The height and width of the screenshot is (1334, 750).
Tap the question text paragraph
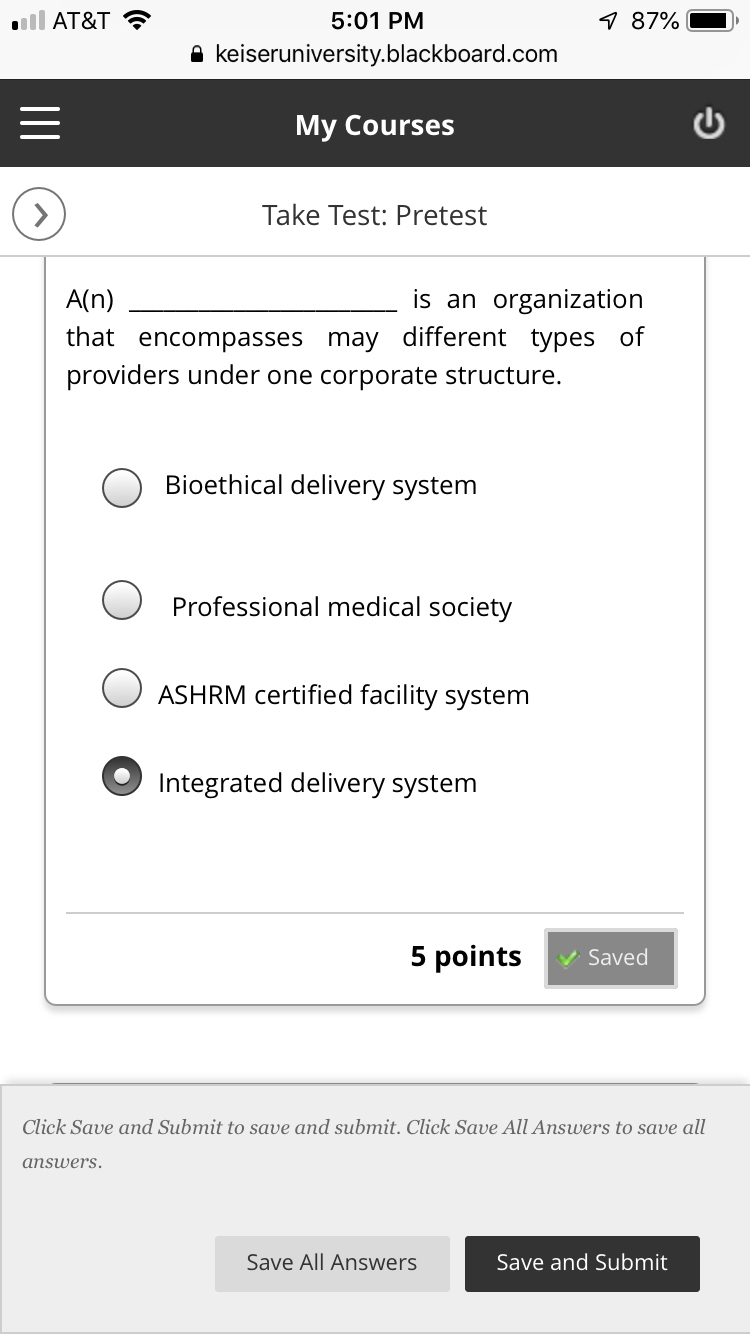pos(355,337)
